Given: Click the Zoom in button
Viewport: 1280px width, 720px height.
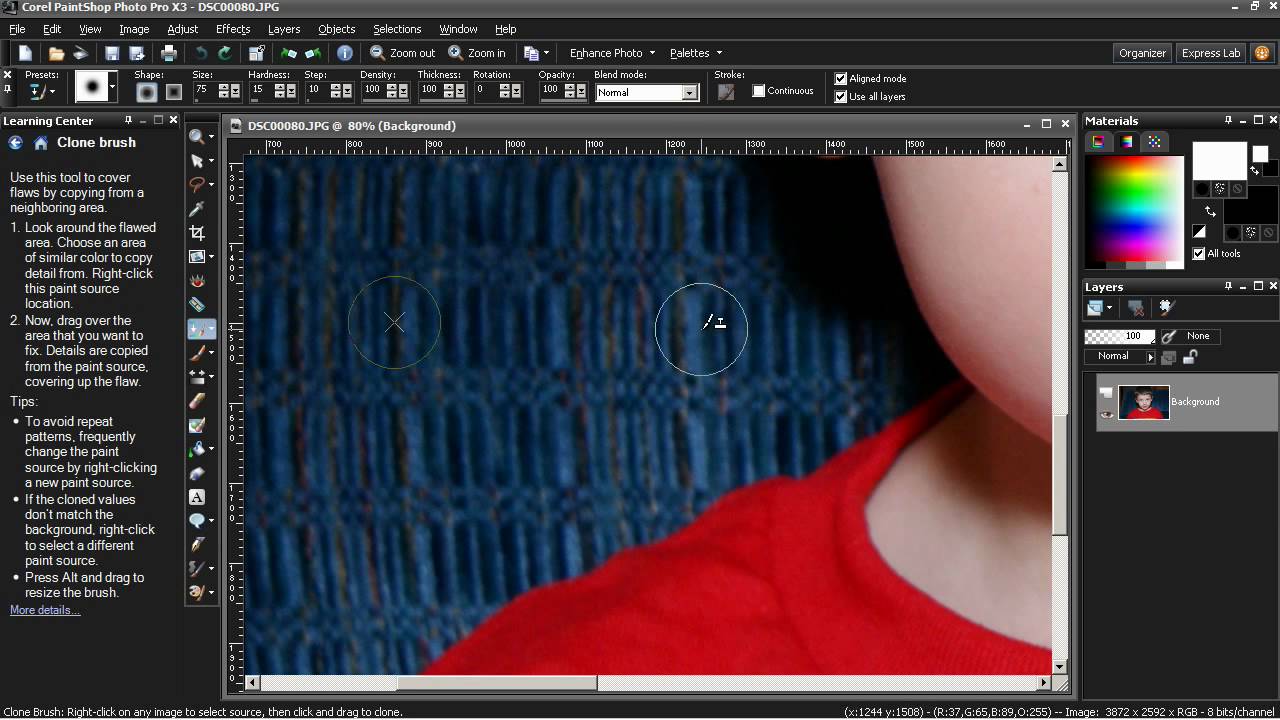Looking at the screenshot, I should point(477,53).
